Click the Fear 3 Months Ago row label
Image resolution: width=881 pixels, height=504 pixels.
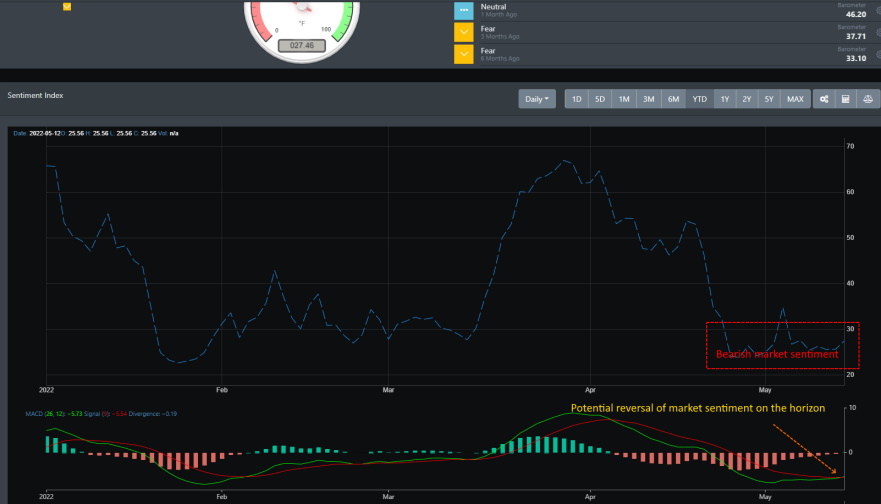click(x=500, y=32)
